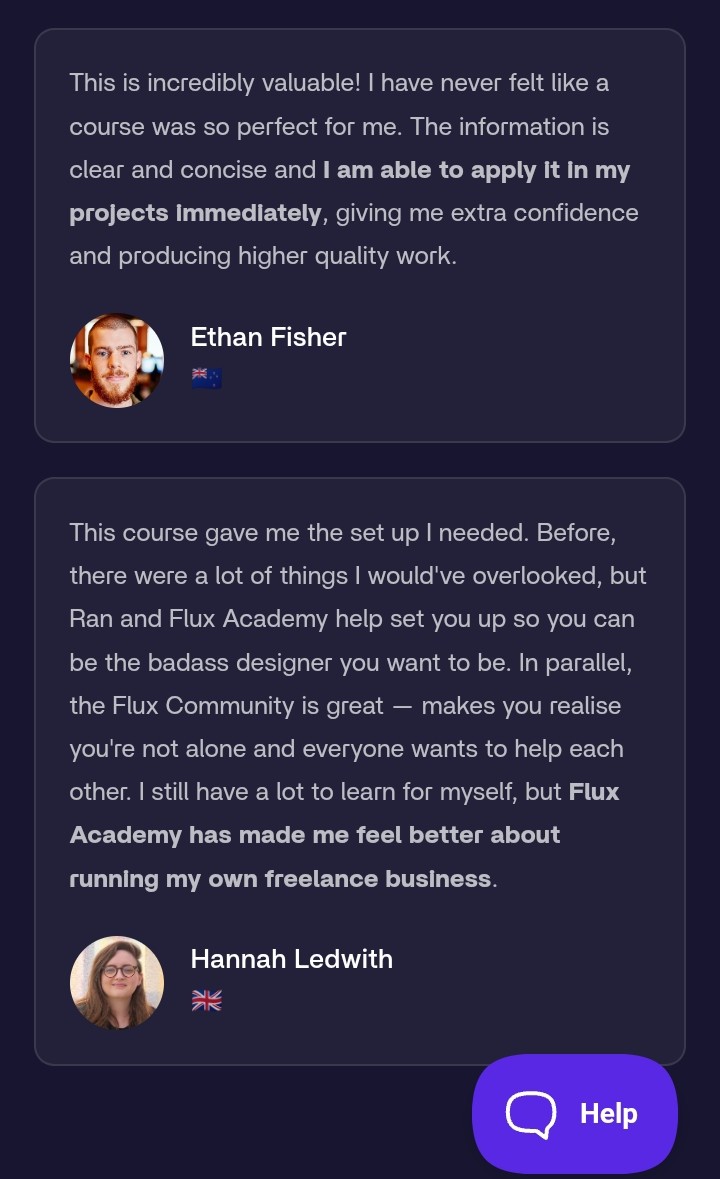This screenshot has height=1179, width=720.
Task: Click bold text "I am able to apply it in my"
Action: [476, 170]
